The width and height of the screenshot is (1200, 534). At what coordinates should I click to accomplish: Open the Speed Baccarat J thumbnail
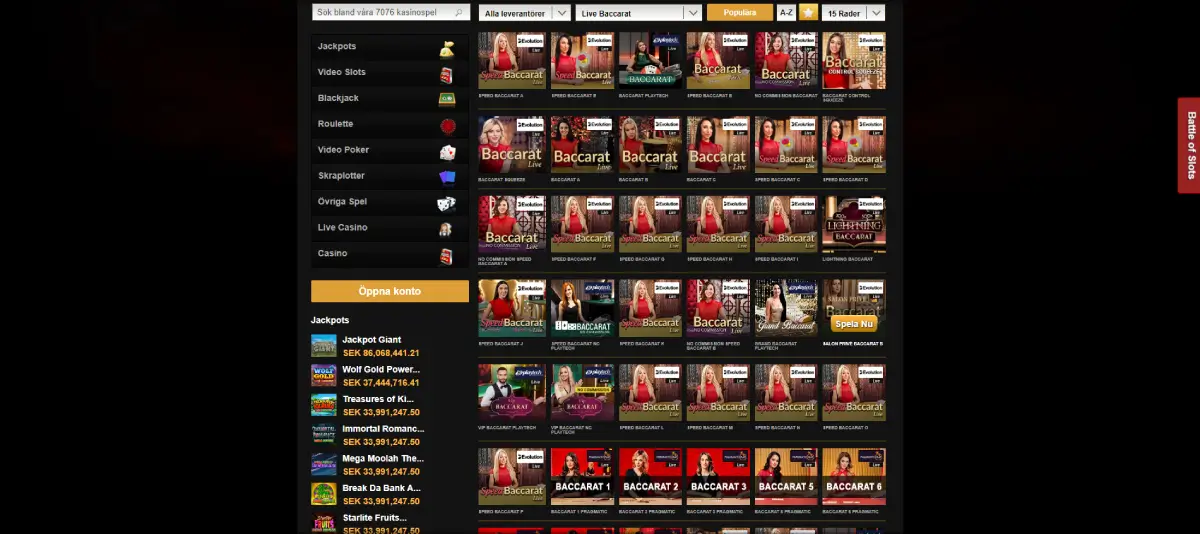coord(512,309)
